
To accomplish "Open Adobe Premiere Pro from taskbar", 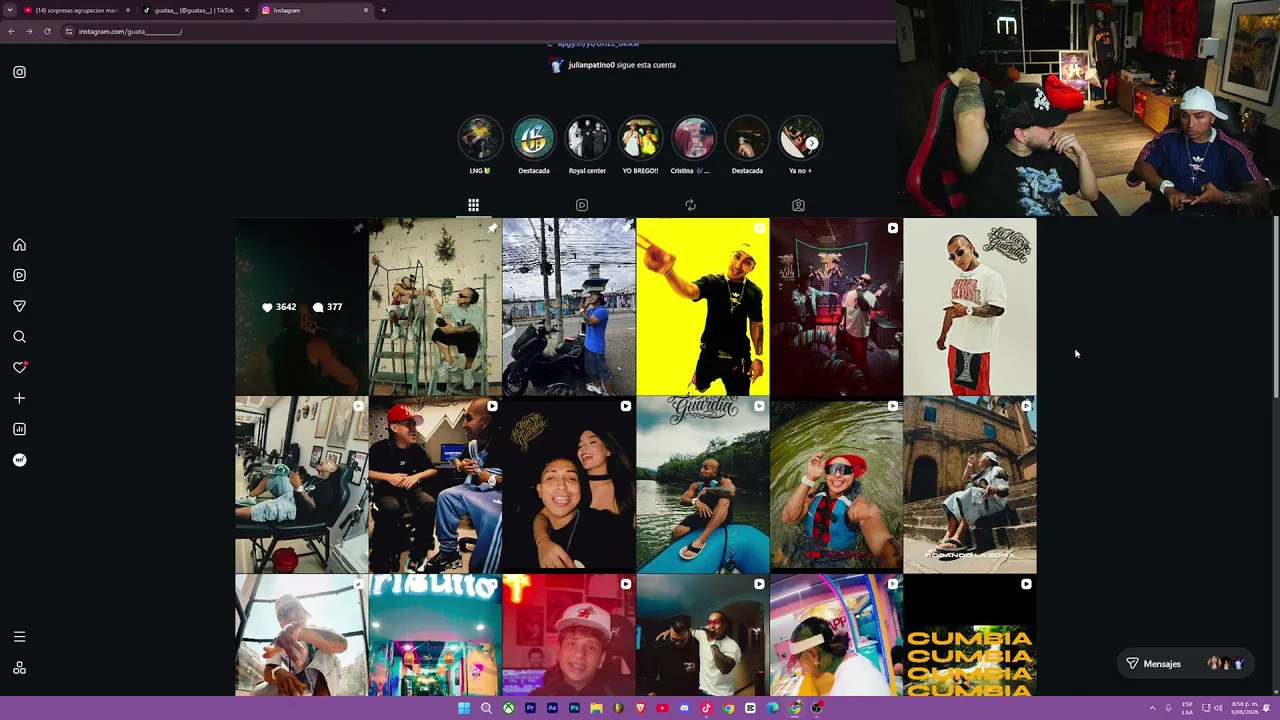I will [530, 708].
